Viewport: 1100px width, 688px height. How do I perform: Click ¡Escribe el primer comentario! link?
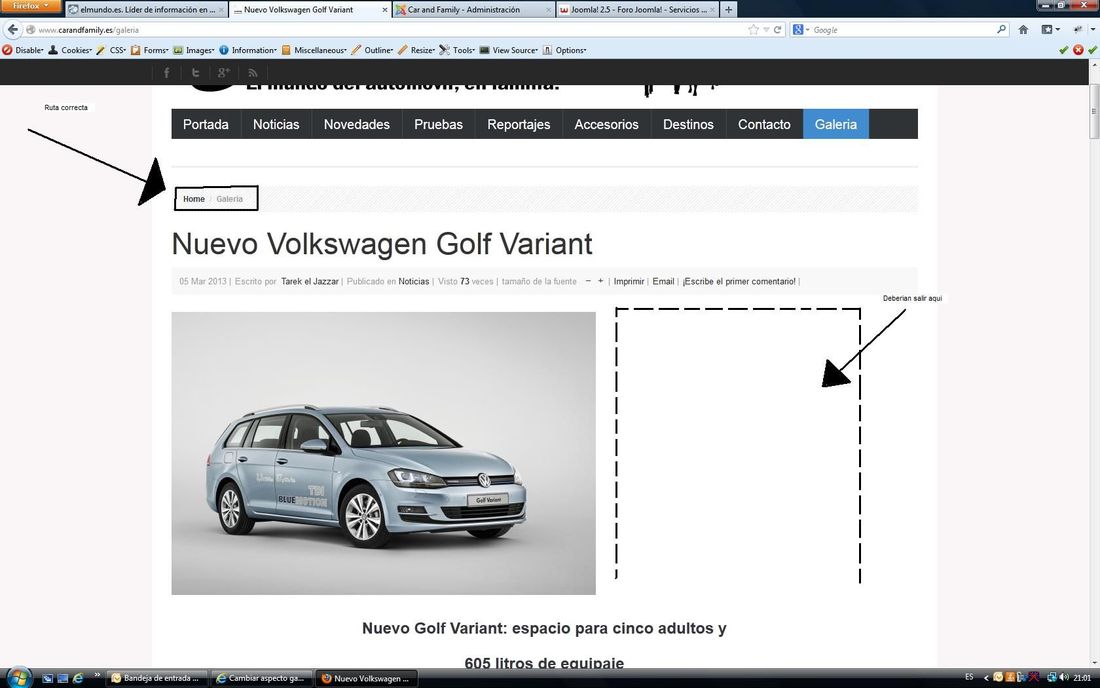pos(739,281)
